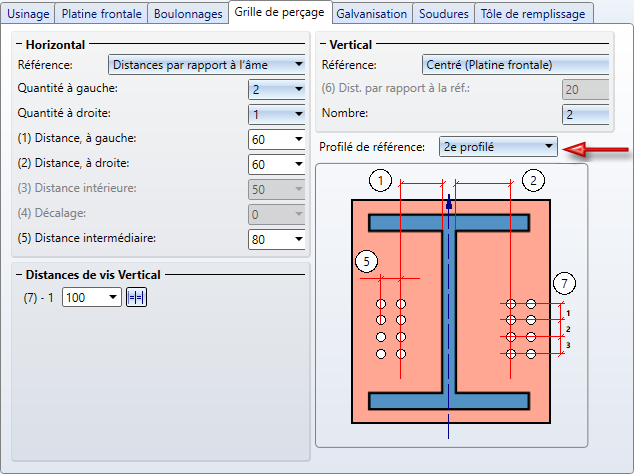
Task: Open the Quantité à gauche dropdown
Action: [x=297, y=90]
